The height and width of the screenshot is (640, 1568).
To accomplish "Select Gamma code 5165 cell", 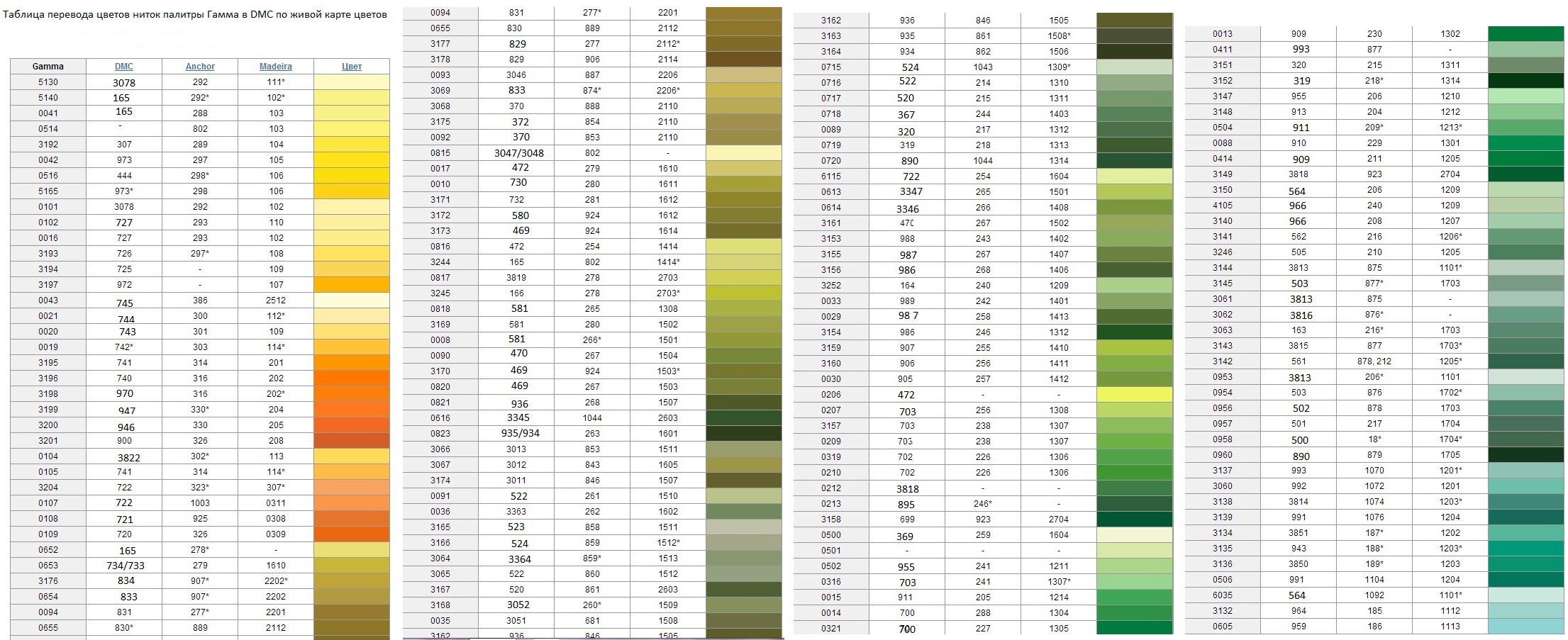I will pos(48,191).
